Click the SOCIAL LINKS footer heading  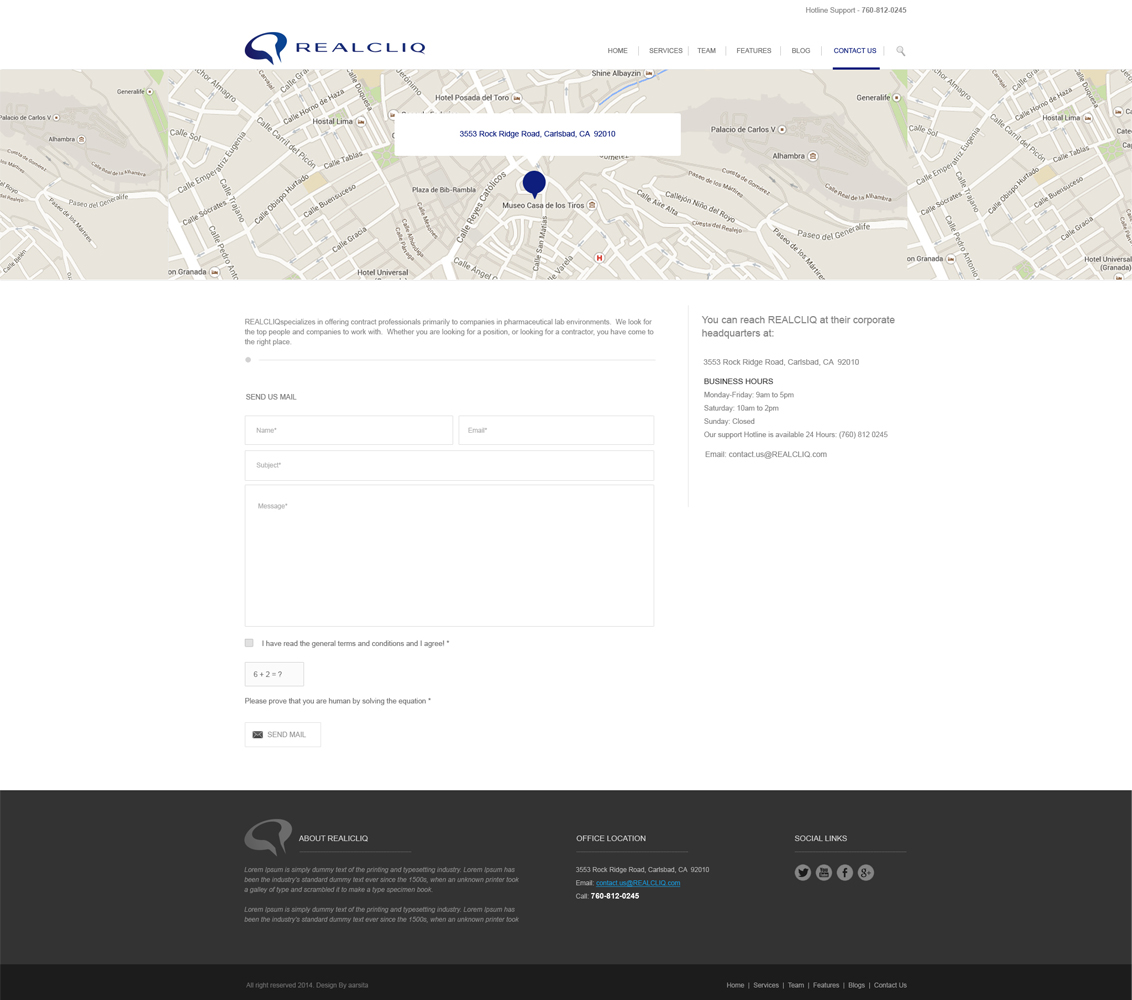click(x=820, y=838)
